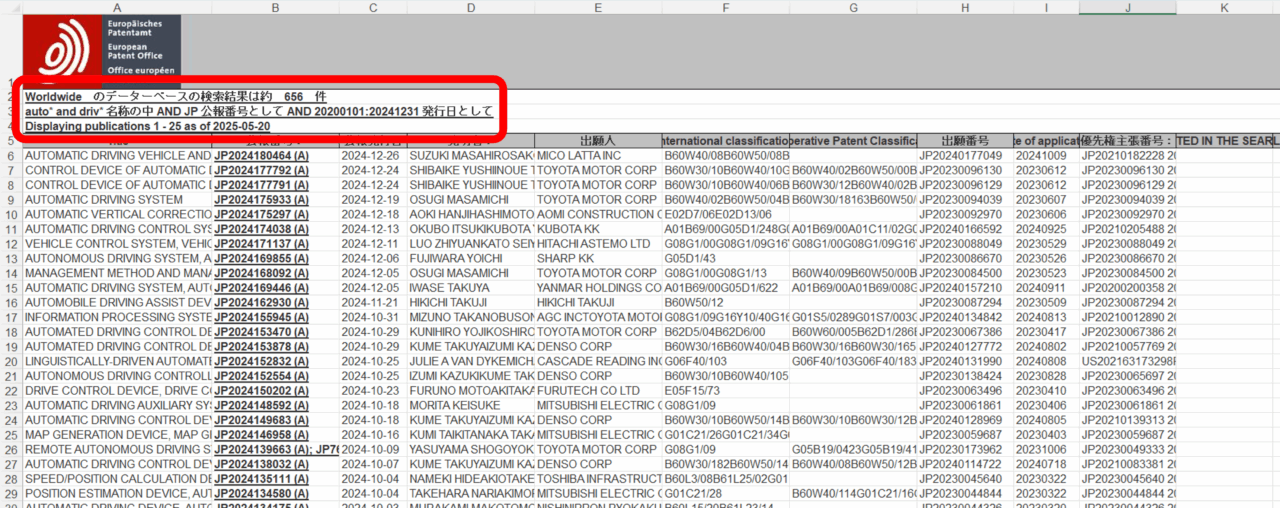Select column F header
The image size is (1280, 508).
pos(725,7)
